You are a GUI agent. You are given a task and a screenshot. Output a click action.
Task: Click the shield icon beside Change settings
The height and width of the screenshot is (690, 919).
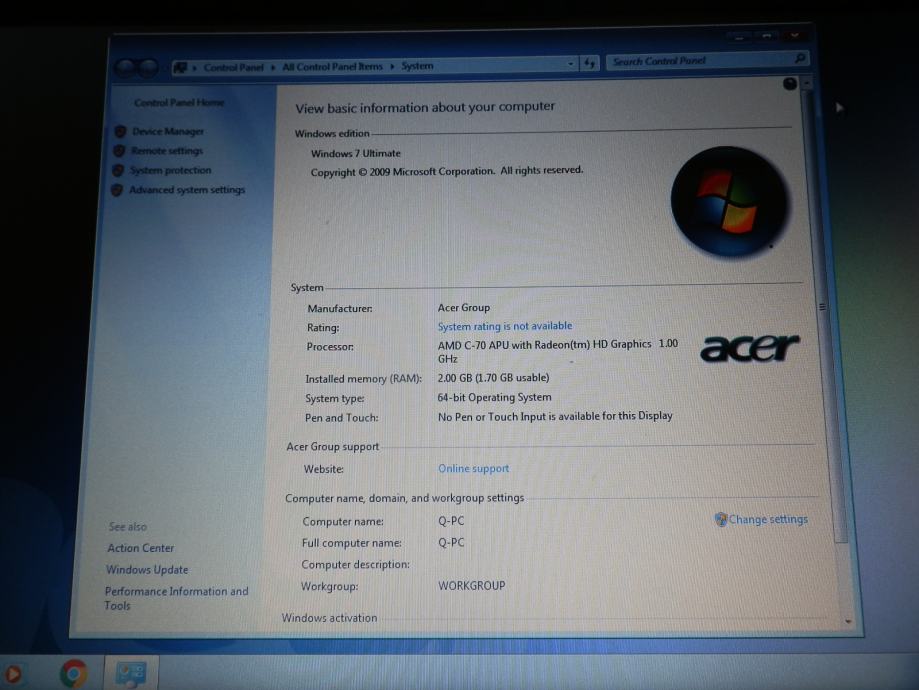point(721,519)
